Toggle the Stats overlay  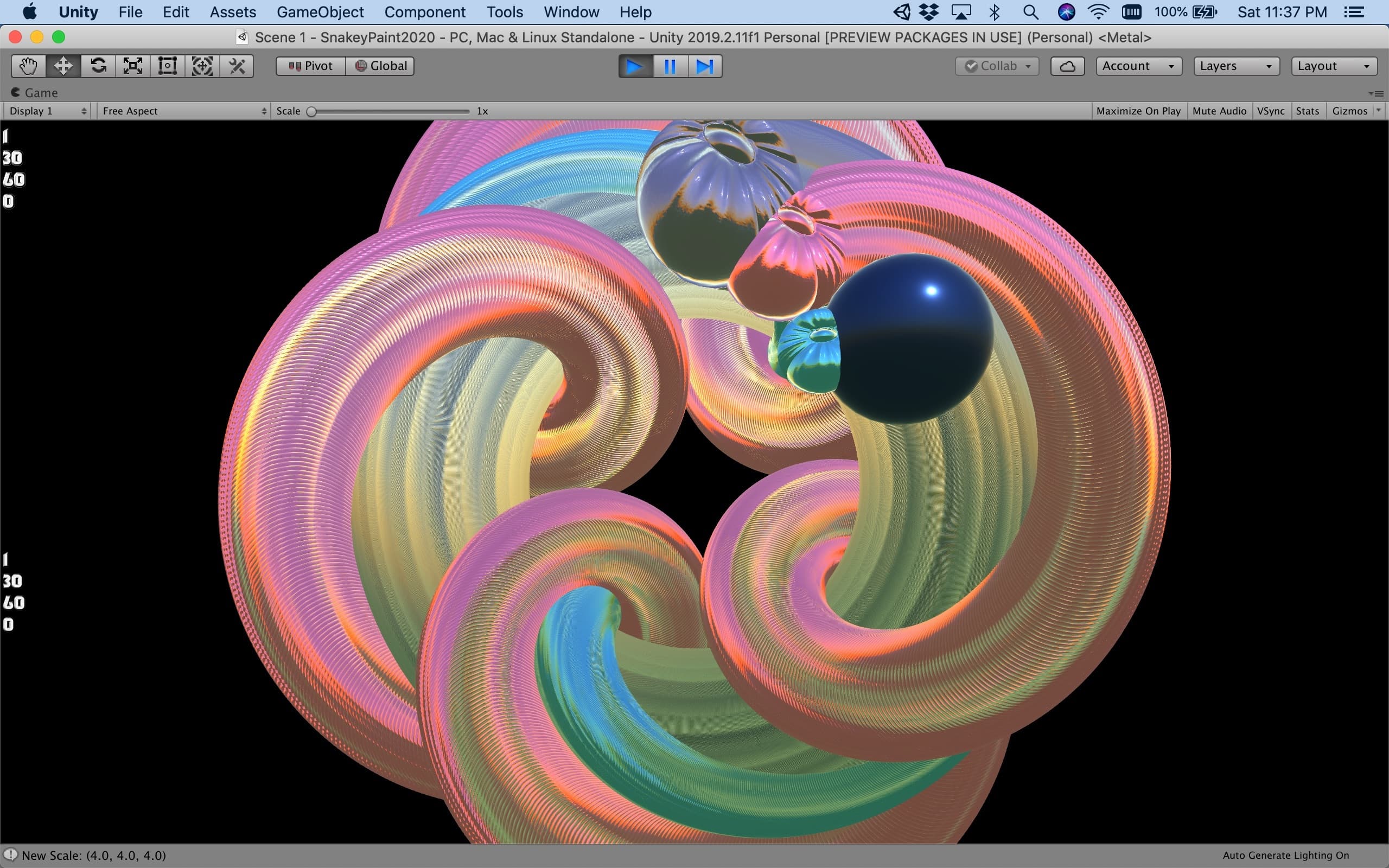pos(1307,111)
